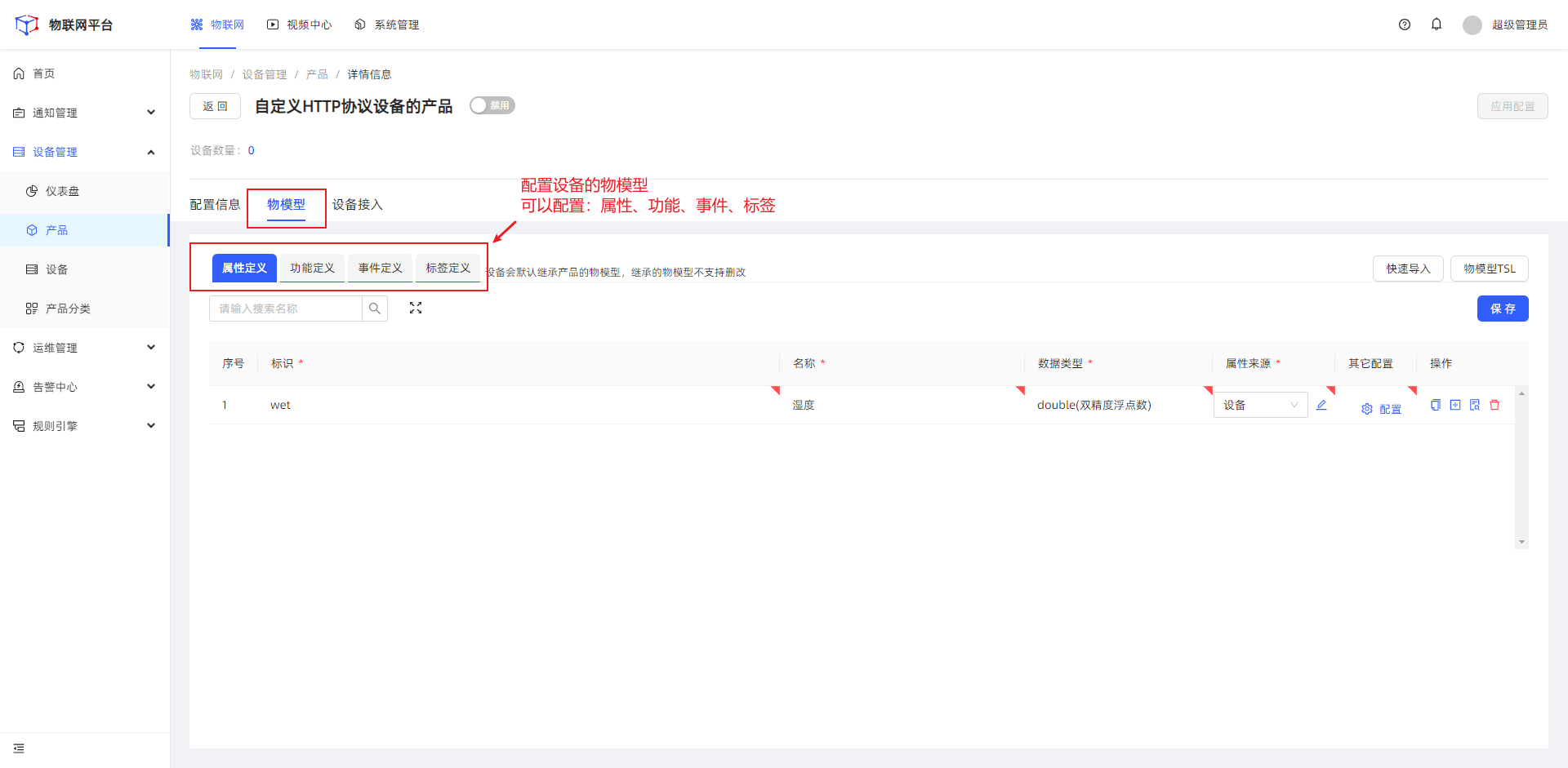Viewport: 1568px width, 768px height.
Task: Click the user avatar circle
Action: [x=1472, y=25]
